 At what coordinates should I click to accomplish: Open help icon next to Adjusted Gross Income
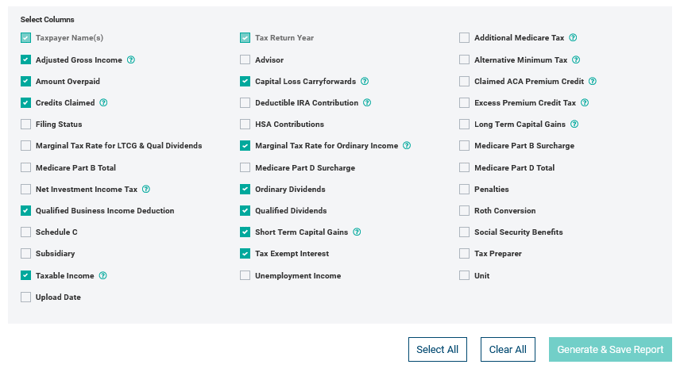click(x=131, y=60)
